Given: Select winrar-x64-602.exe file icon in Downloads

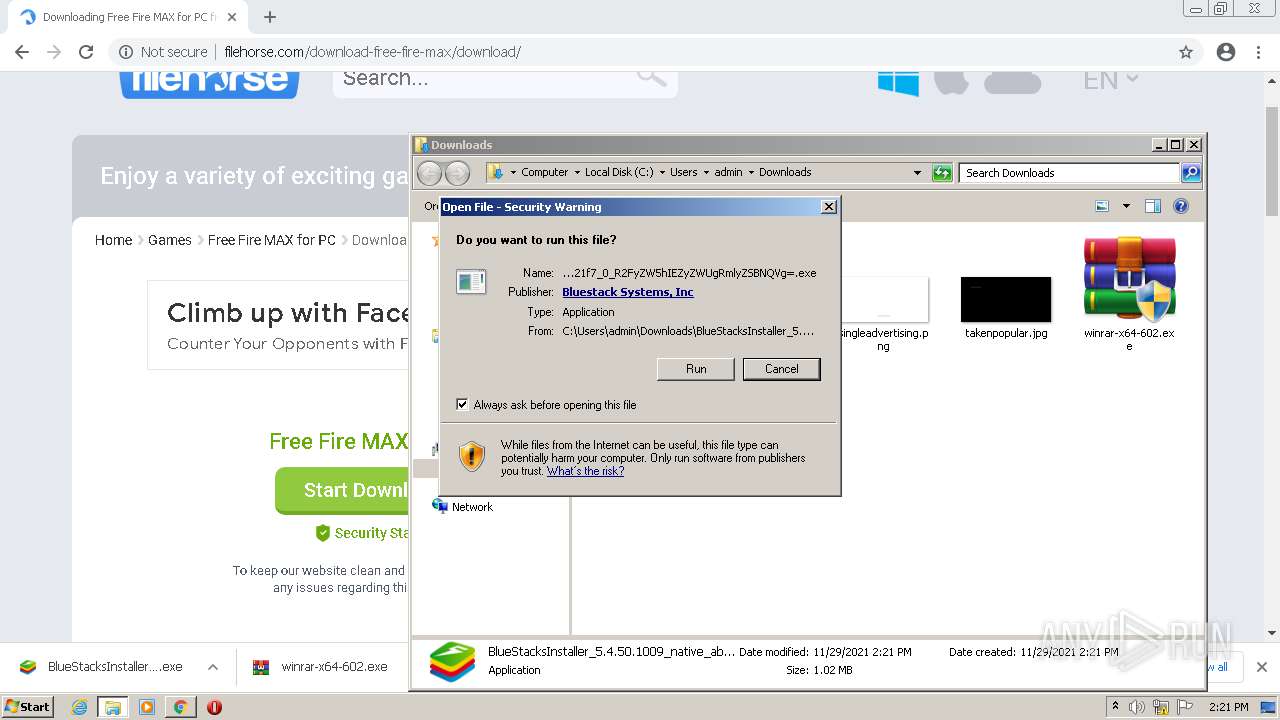Looking at the screenshot, I should [x=1129, y=292].
